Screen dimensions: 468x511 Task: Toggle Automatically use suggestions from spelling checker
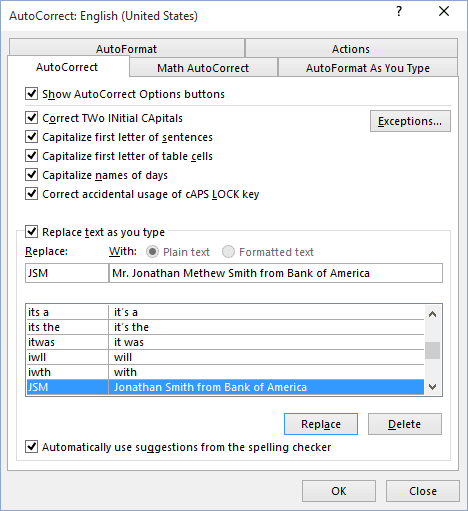point(32,447)
